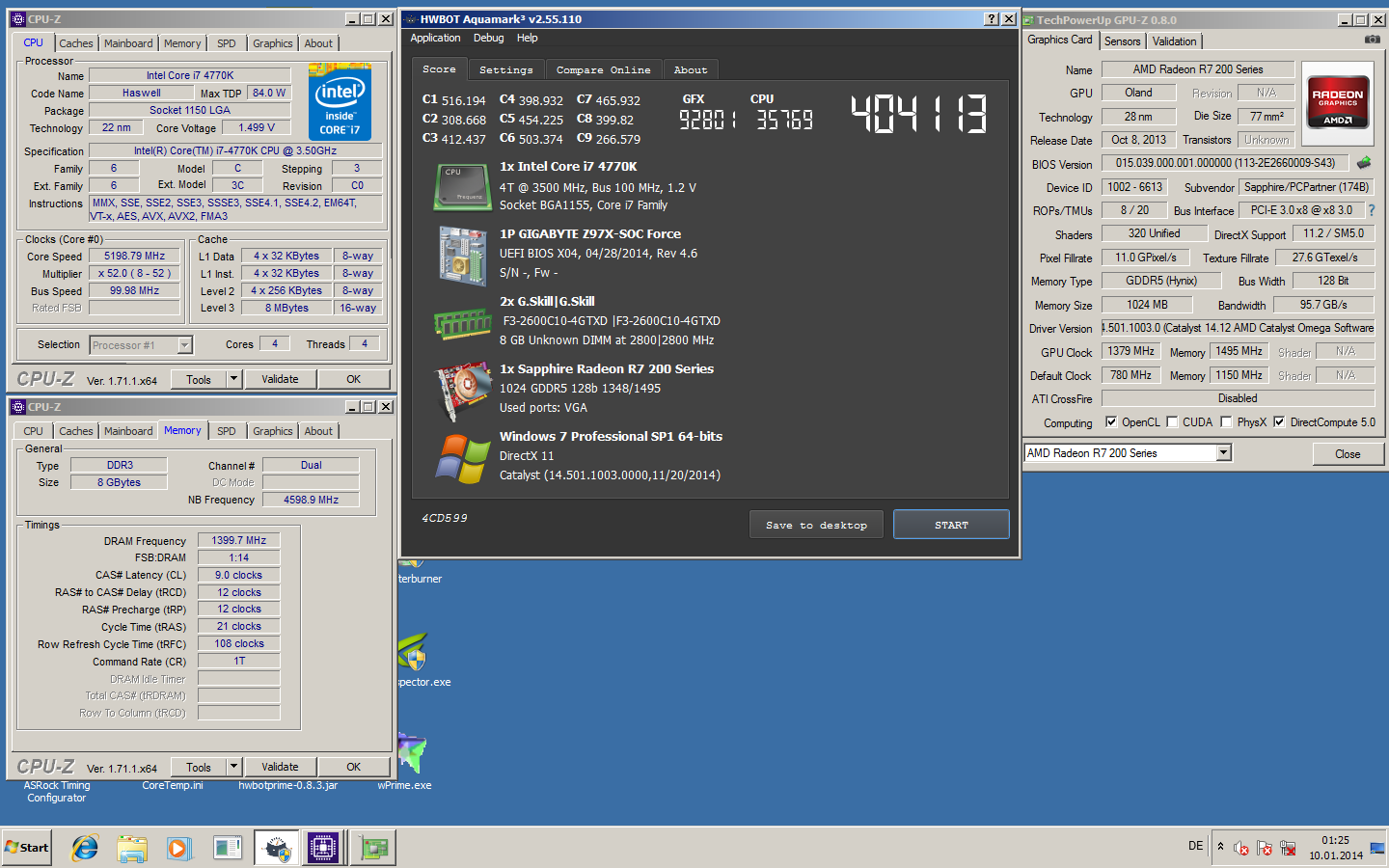Click OK in CPU-Z Memory window

(x=353, y=767)
